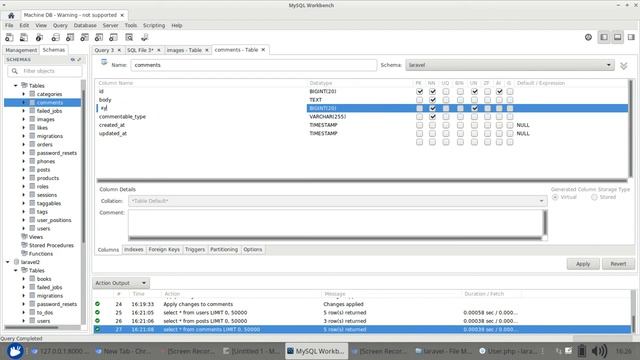640x360 pixels.
Task: Toggle UN in the selected BIGINT row
Action: click(x=474, y=108)
